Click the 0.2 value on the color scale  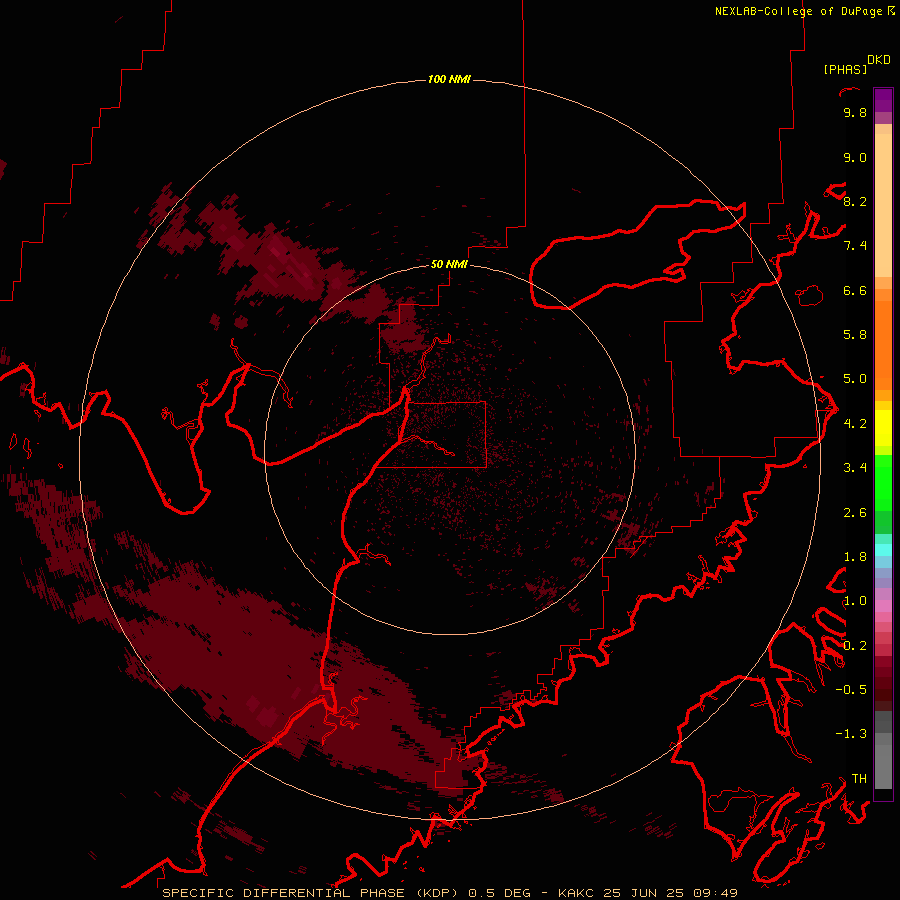[855, 646]
